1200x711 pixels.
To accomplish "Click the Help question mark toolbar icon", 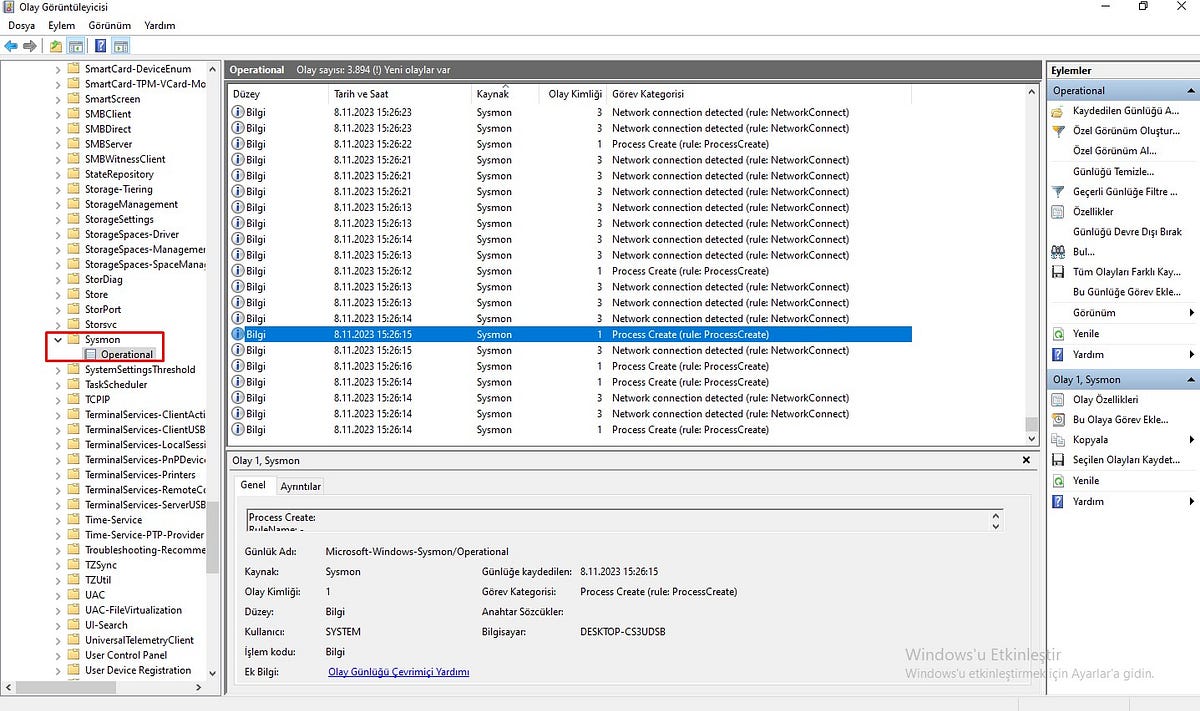I will pyautogui.click(x=99, y=45).
